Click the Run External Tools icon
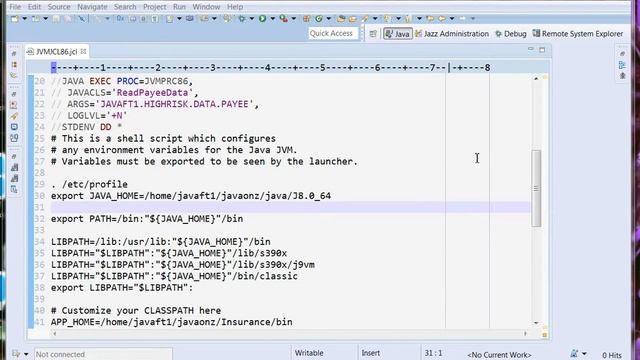The image size is (640, 360). (283, 19)
